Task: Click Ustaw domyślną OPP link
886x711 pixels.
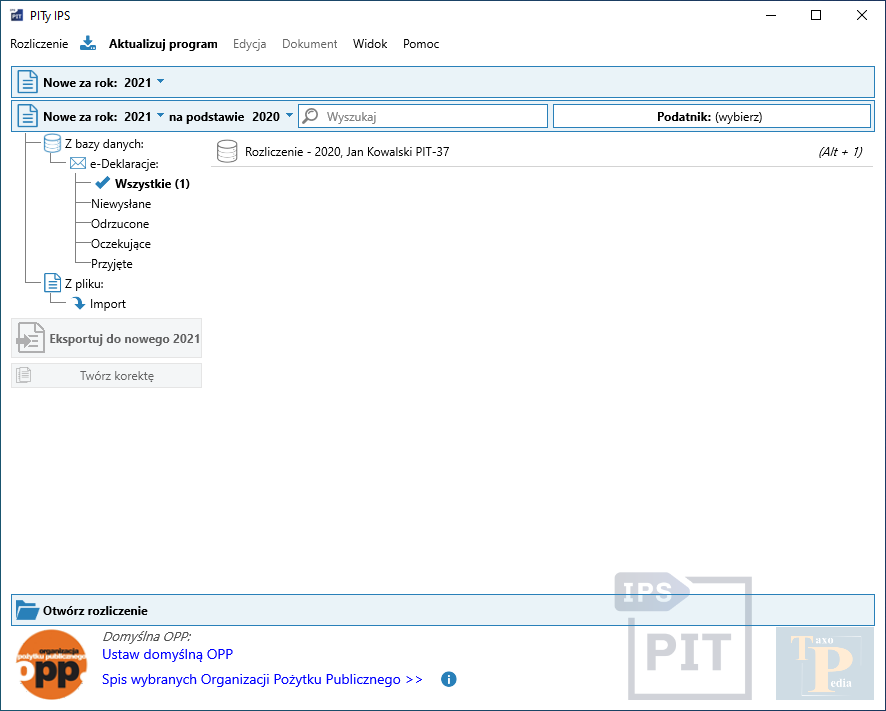Action: coord(167,655)
